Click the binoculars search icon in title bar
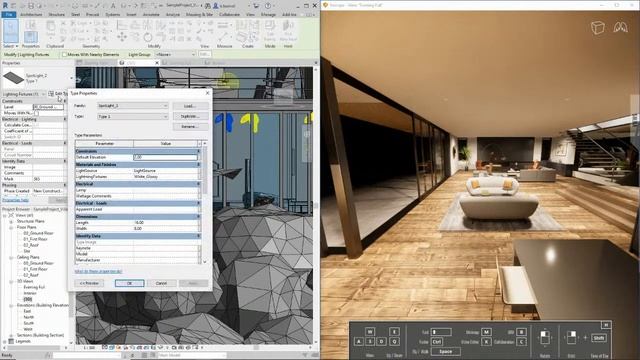The width and height of the screenshot is (640, 360). (x=208, y=6)
